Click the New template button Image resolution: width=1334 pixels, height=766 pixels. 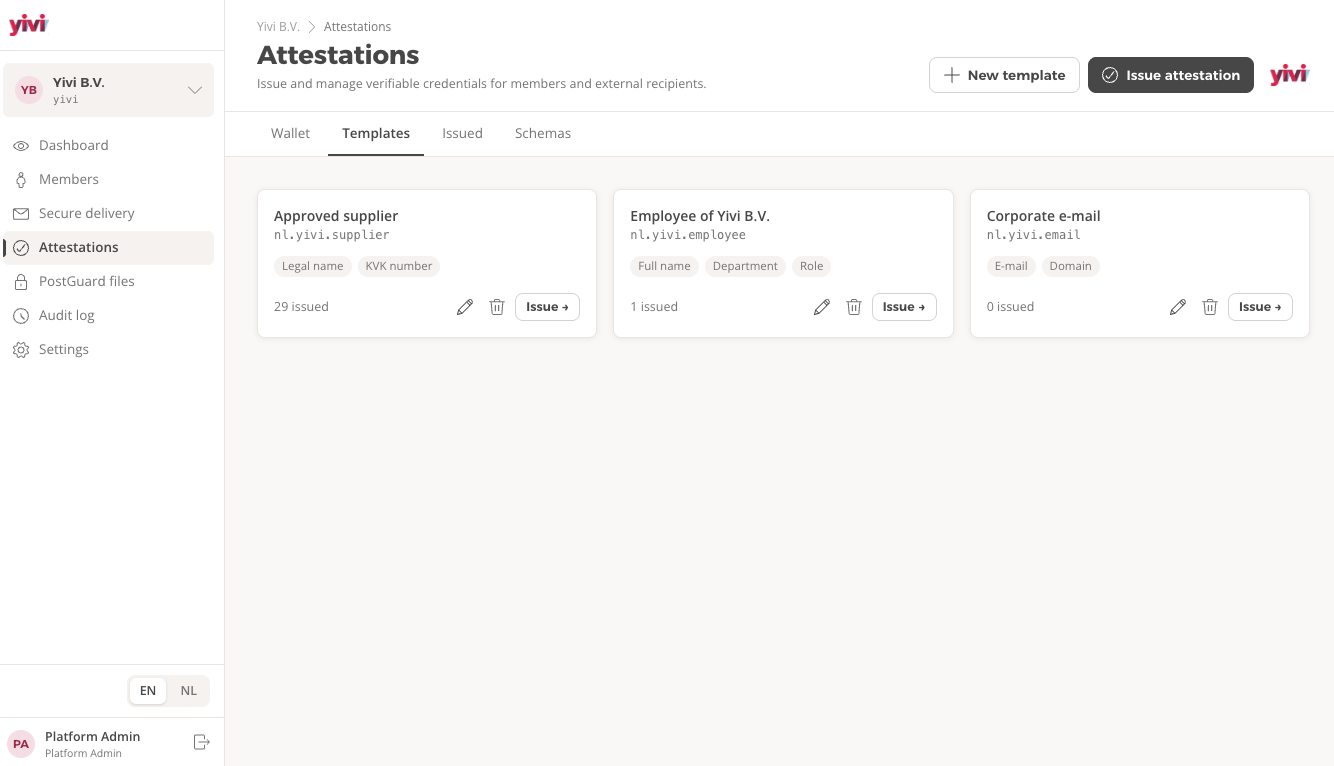(1004, 75)
